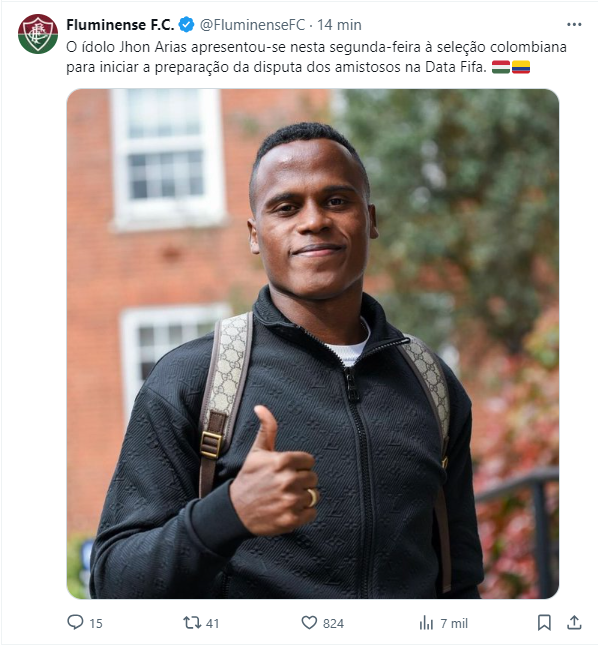Click the repost arrows icon
Viewport: 598px width, 645px height.
(x=192, y=622)
